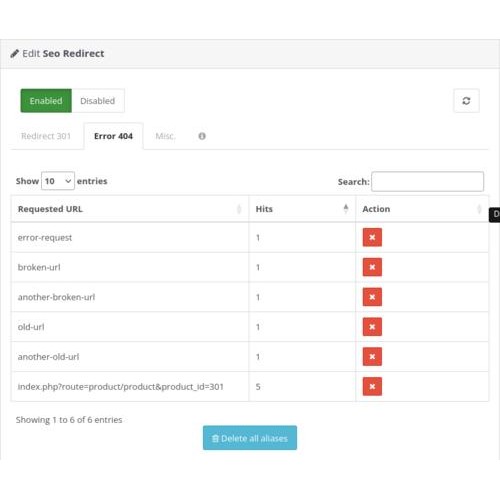
Task: Open the Misc. tab
Action: (x=165, y=136)
